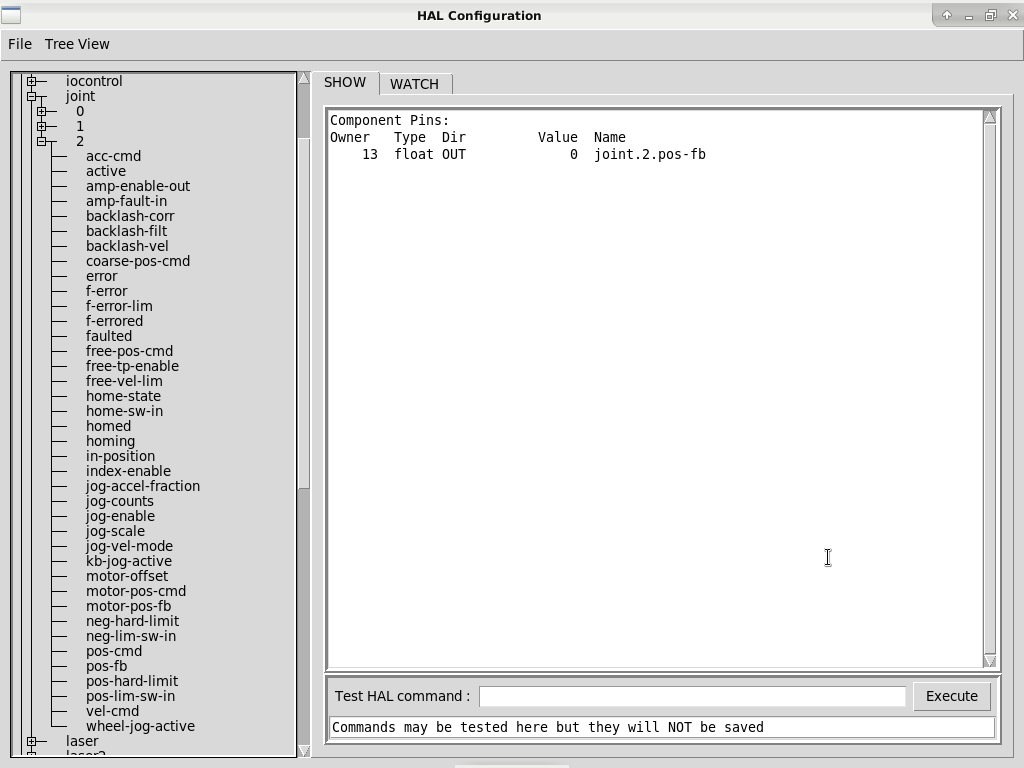The width and height of the screenshot is (1024, 768).
Task: Switch to the WATCH tab
Action: tap(415, 84)
